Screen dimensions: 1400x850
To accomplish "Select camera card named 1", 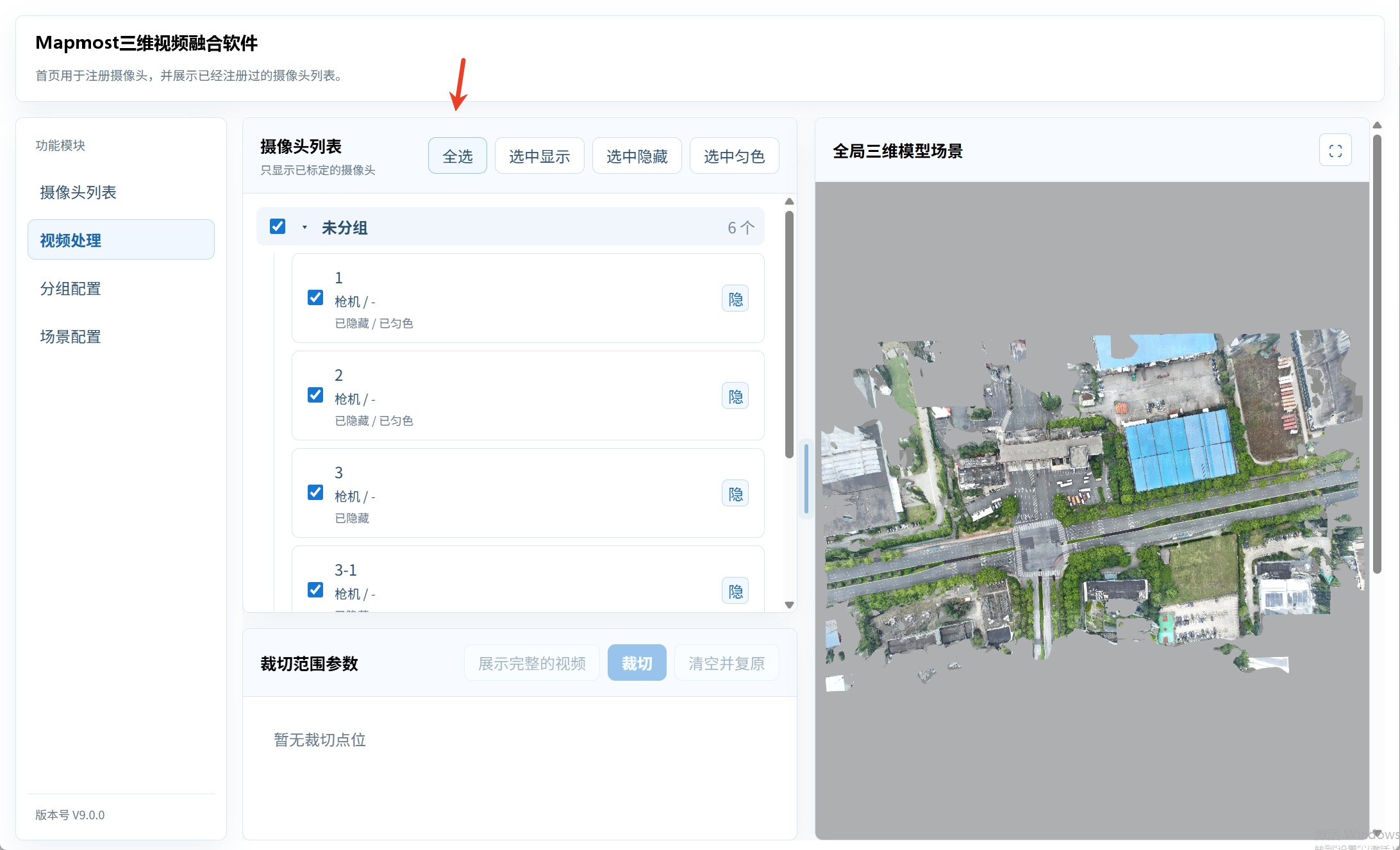I will click(528, 298).
